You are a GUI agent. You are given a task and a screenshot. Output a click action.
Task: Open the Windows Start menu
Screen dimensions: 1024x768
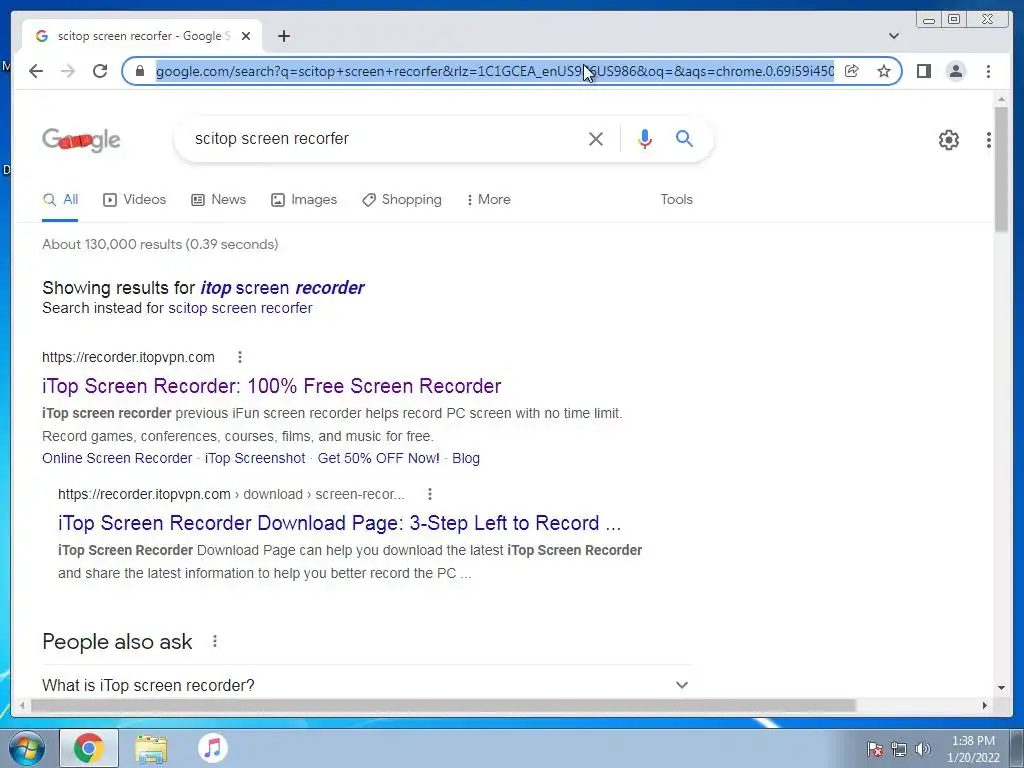point(26,748)
